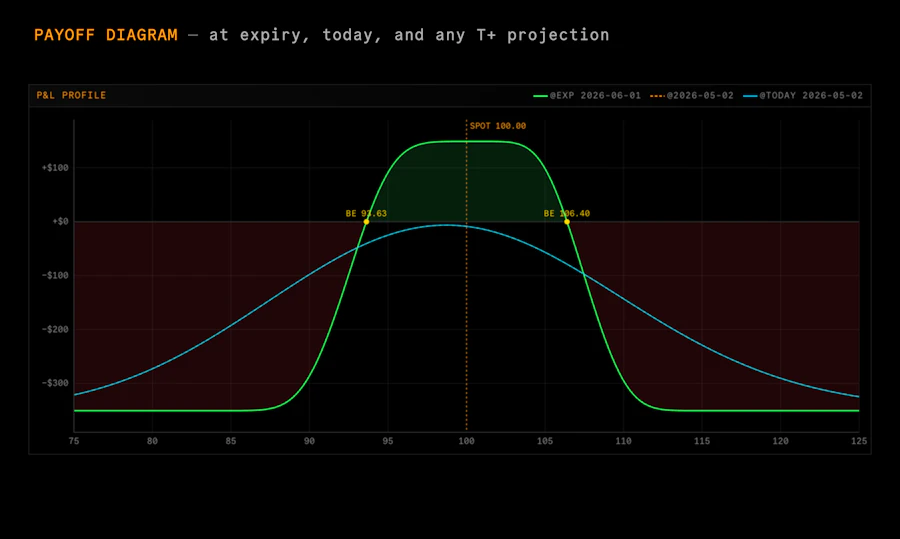Click the green @EXP legend line swatch
900x539 pixels.
coord(540,96)
